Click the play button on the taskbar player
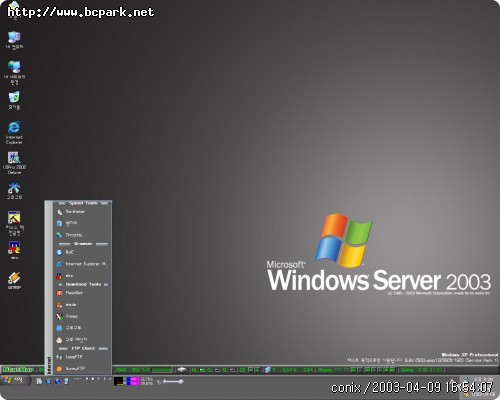 coord(87,379)
